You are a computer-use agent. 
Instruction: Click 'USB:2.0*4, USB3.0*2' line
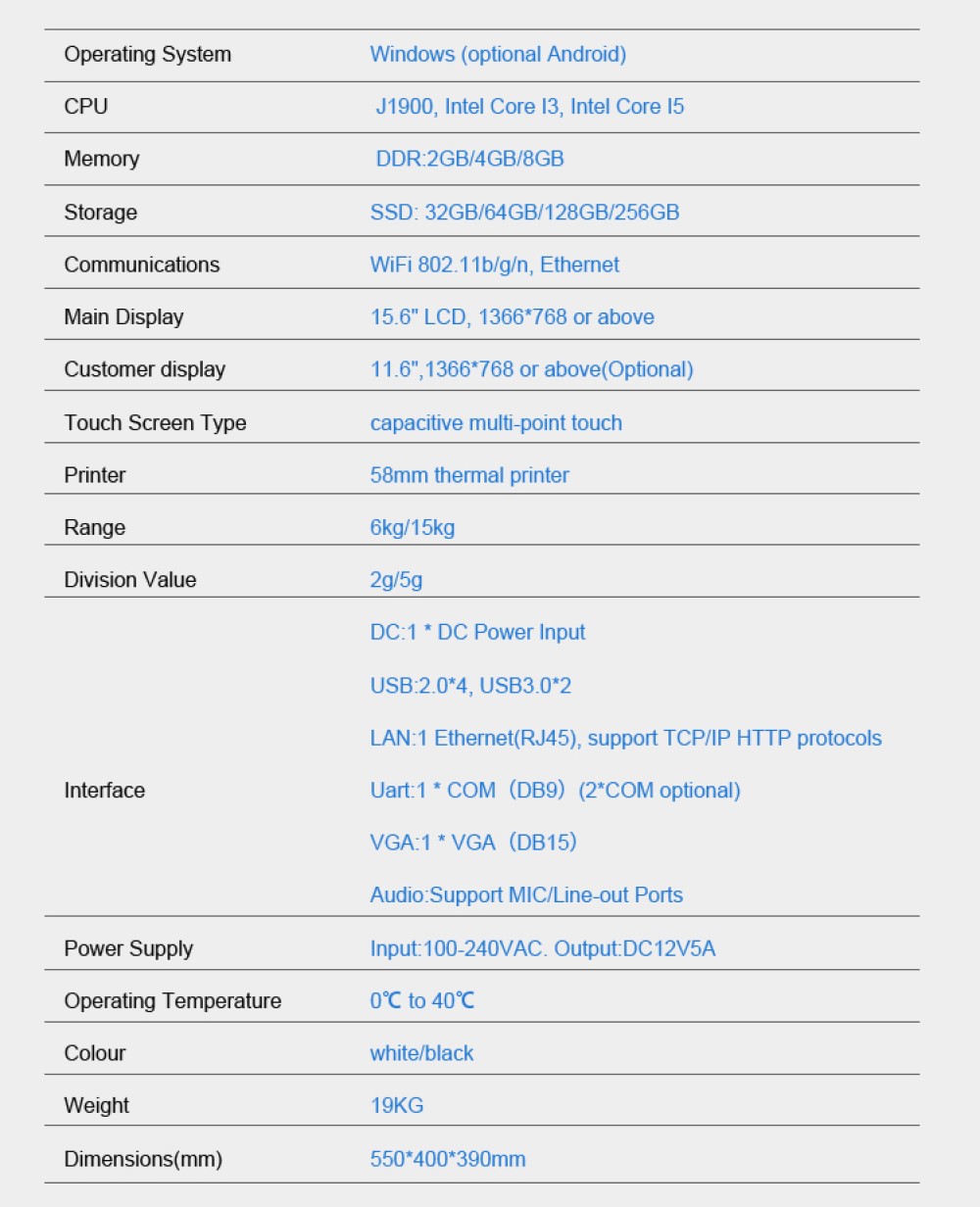470,686
